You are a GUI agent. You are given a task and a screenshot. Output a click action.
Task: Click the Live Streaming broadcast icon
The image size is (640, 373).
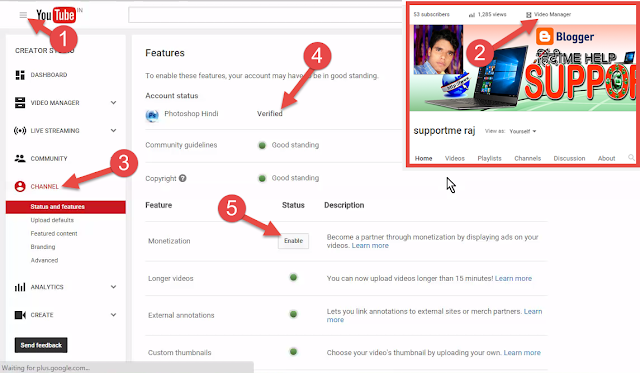20,131
